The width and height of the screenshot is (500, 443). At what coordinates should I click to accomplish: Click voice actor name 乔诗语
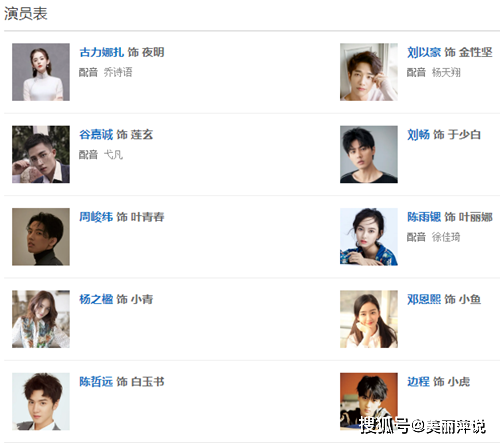click(118, 72)
